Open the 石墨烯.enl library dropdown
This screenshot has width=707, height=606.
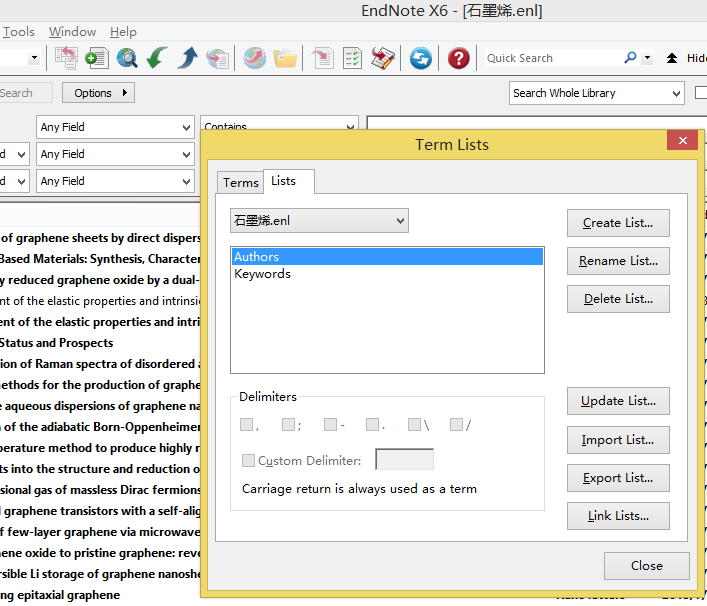(319, 220)
